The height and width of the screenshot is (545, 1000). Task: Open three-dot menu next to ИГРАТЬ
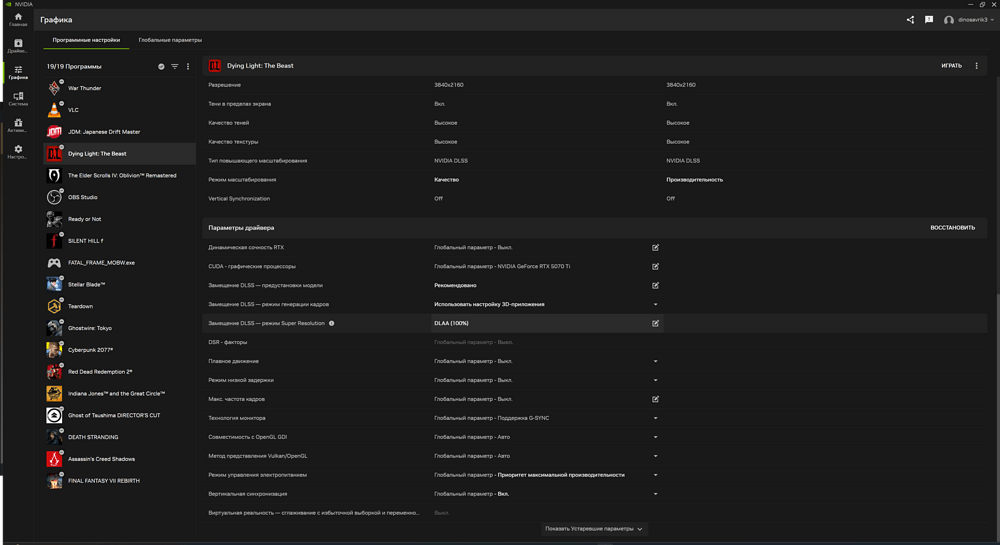coord(977,66)
